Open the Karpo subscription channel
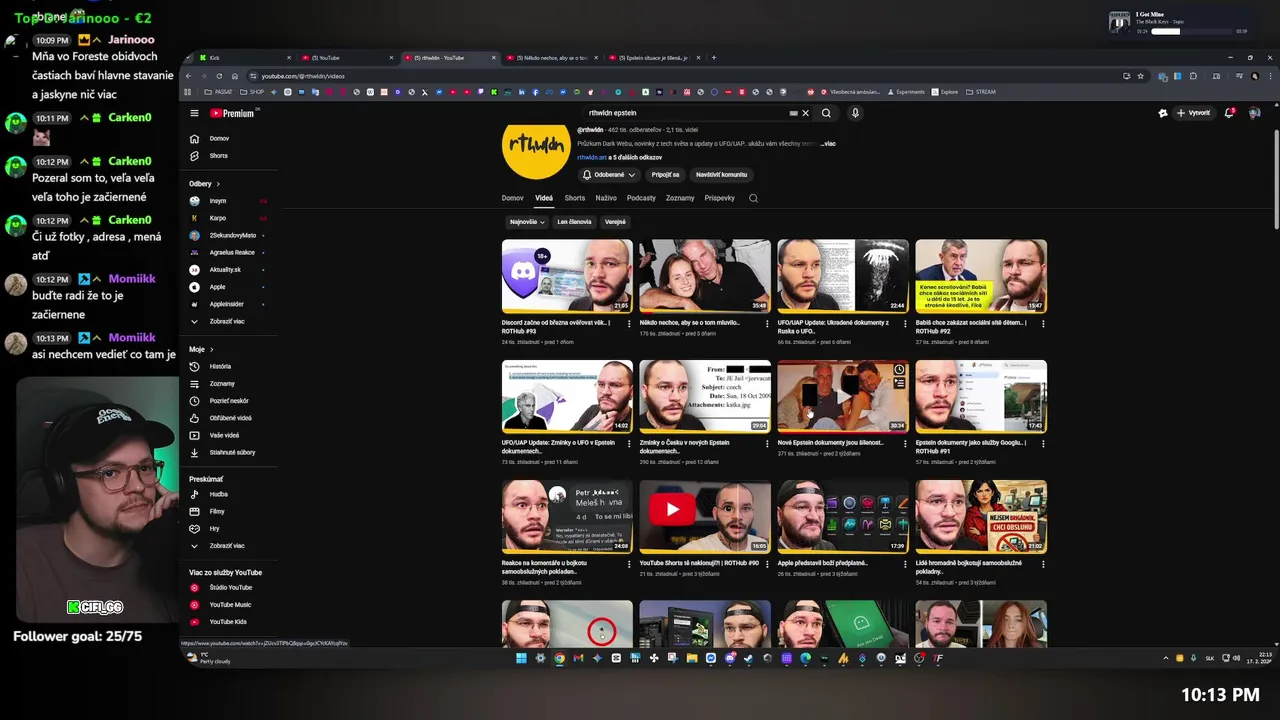This screenshot has height=720, width=1280. (x=217, y=218)
